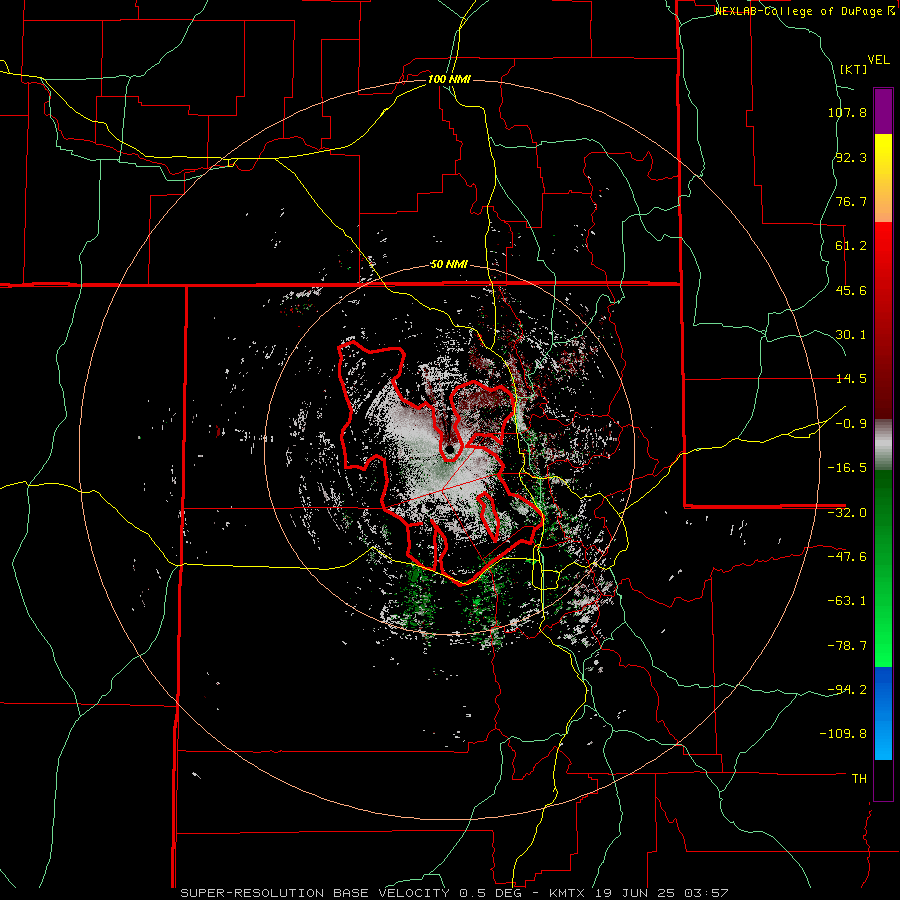Click the -63.1 legend value
Screen dimensions: 900x900
click(x=847, y=601)
